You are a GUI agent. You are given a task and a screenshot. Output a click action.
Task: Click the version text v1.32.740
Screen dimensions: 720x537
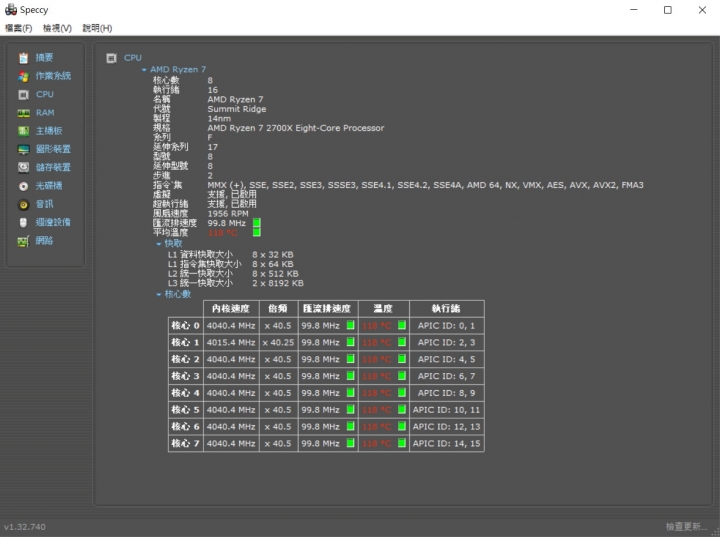point(25,527)
